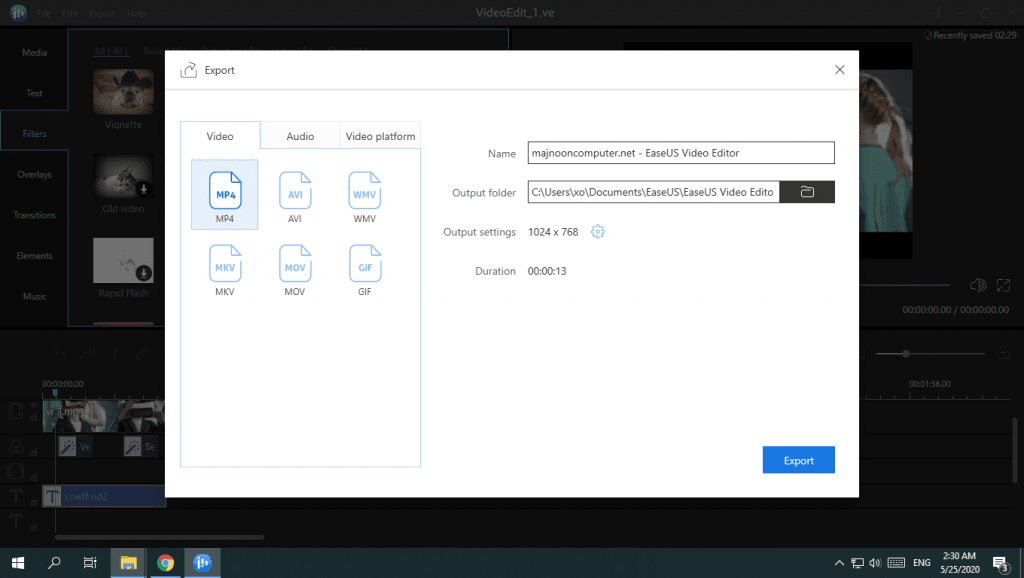Image resolution: width=1024 pixels, height=578 pixels.
Task: Open Transitions panel in sidebar
Action: point(34,215)
